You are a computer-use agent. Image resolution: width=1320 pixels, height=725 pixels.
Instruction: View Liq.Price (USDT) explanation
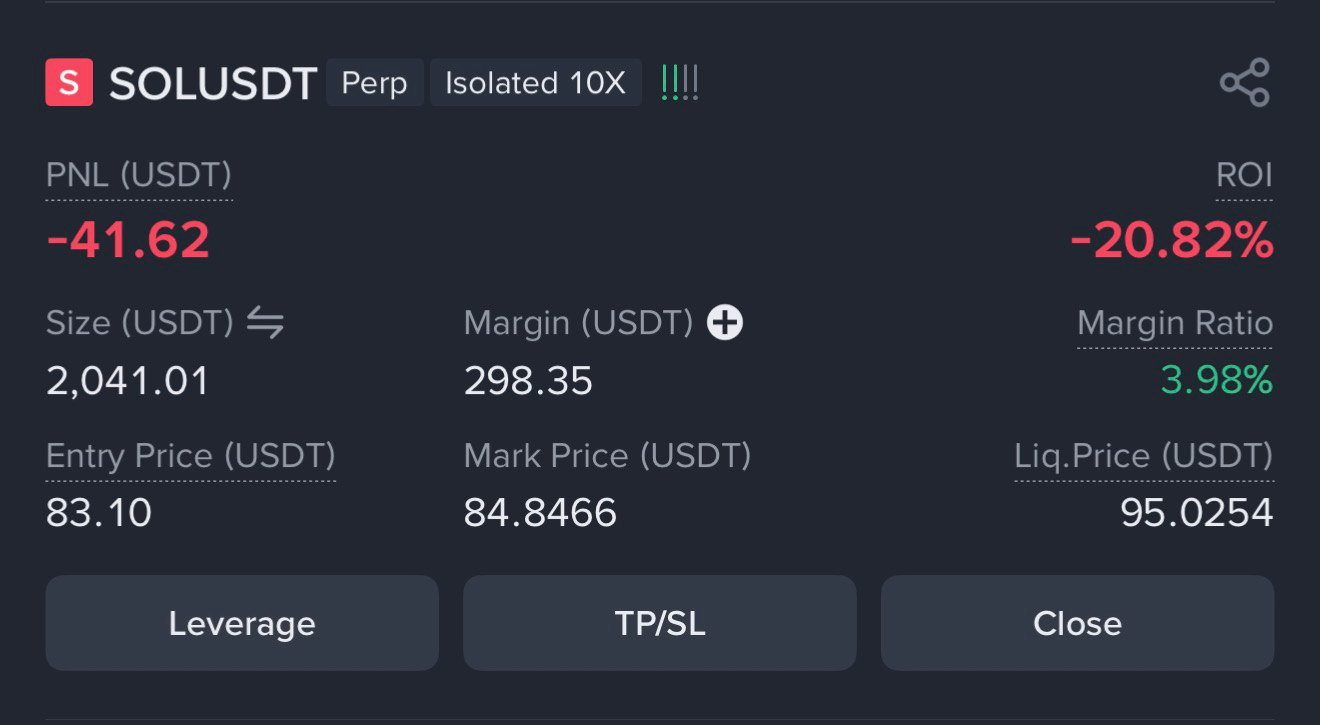(1144, 456)
